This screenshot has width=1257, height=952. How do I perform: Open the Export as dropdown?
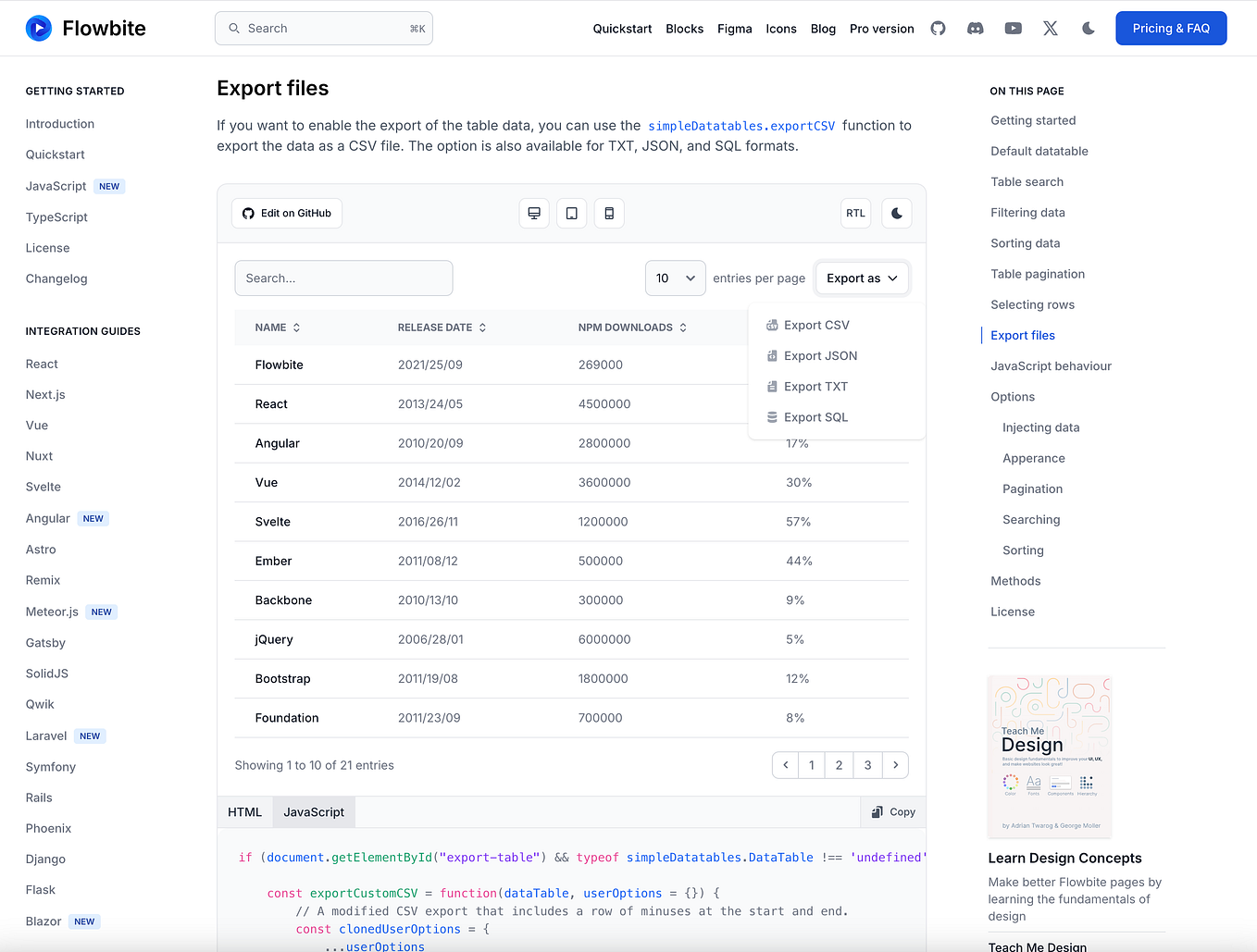[861, 278]
